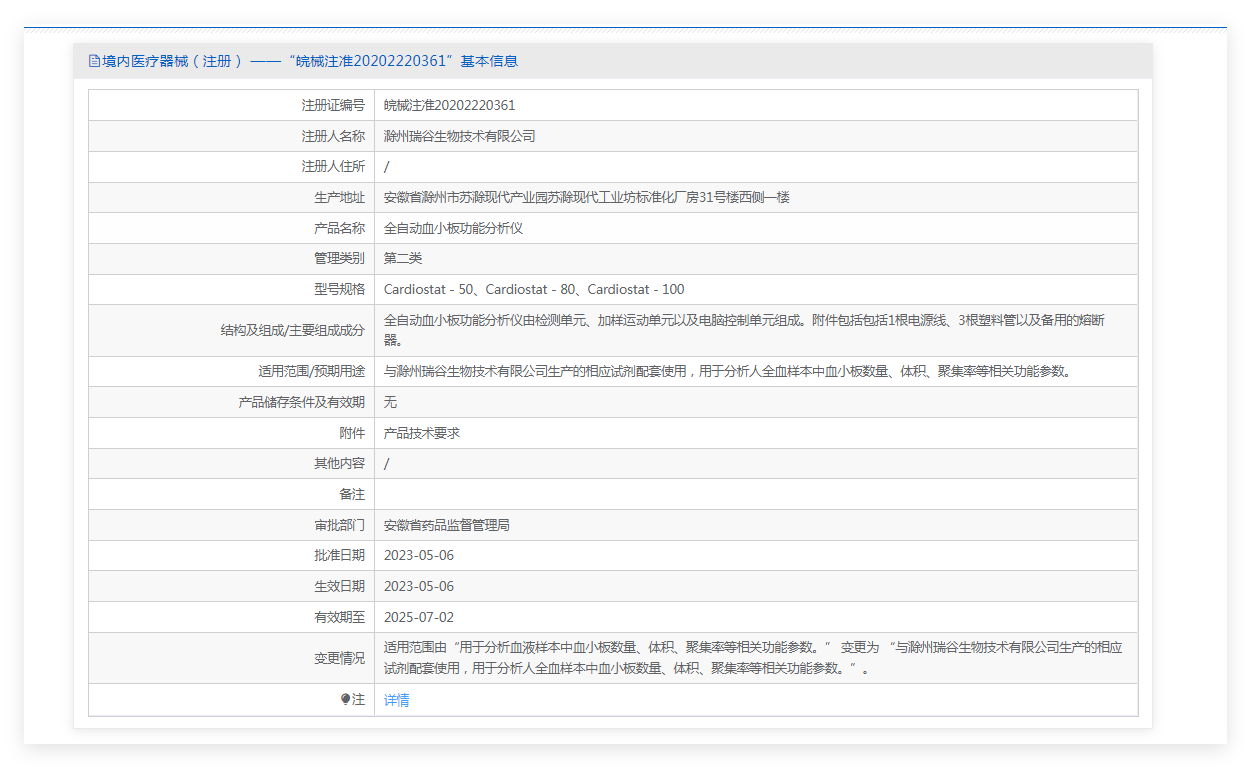Click the 有效期至 label

(x=340, y=617)
